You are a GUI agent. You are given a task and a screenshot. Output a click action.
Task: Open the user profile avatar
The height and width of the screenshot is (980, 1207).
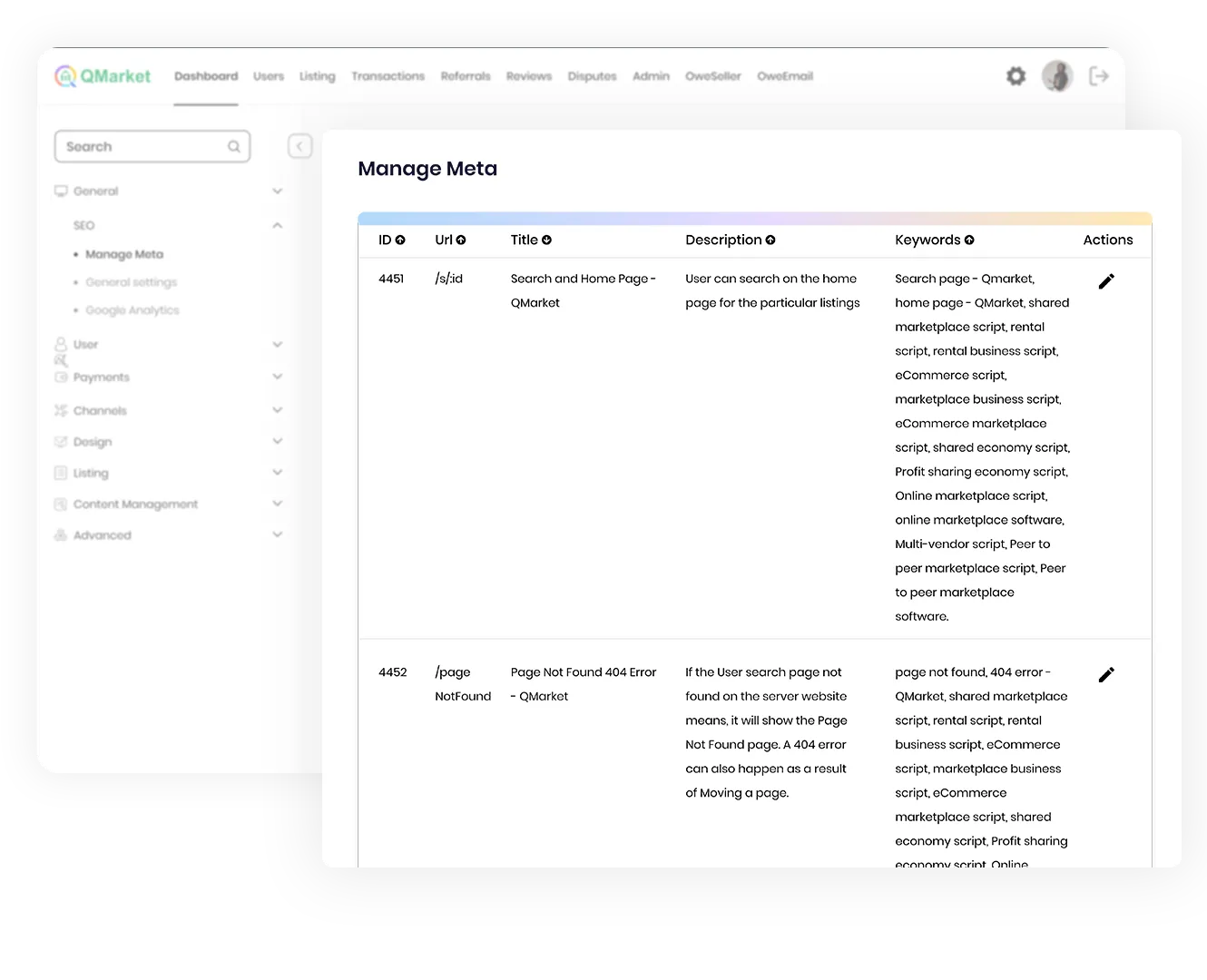(1057, 76)
